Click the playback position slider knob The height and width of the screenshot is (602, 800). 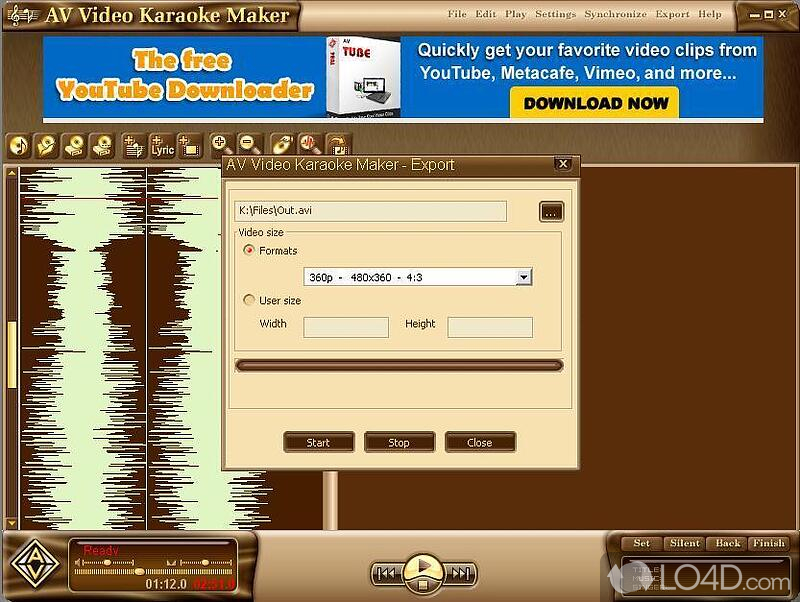point(139,571)
